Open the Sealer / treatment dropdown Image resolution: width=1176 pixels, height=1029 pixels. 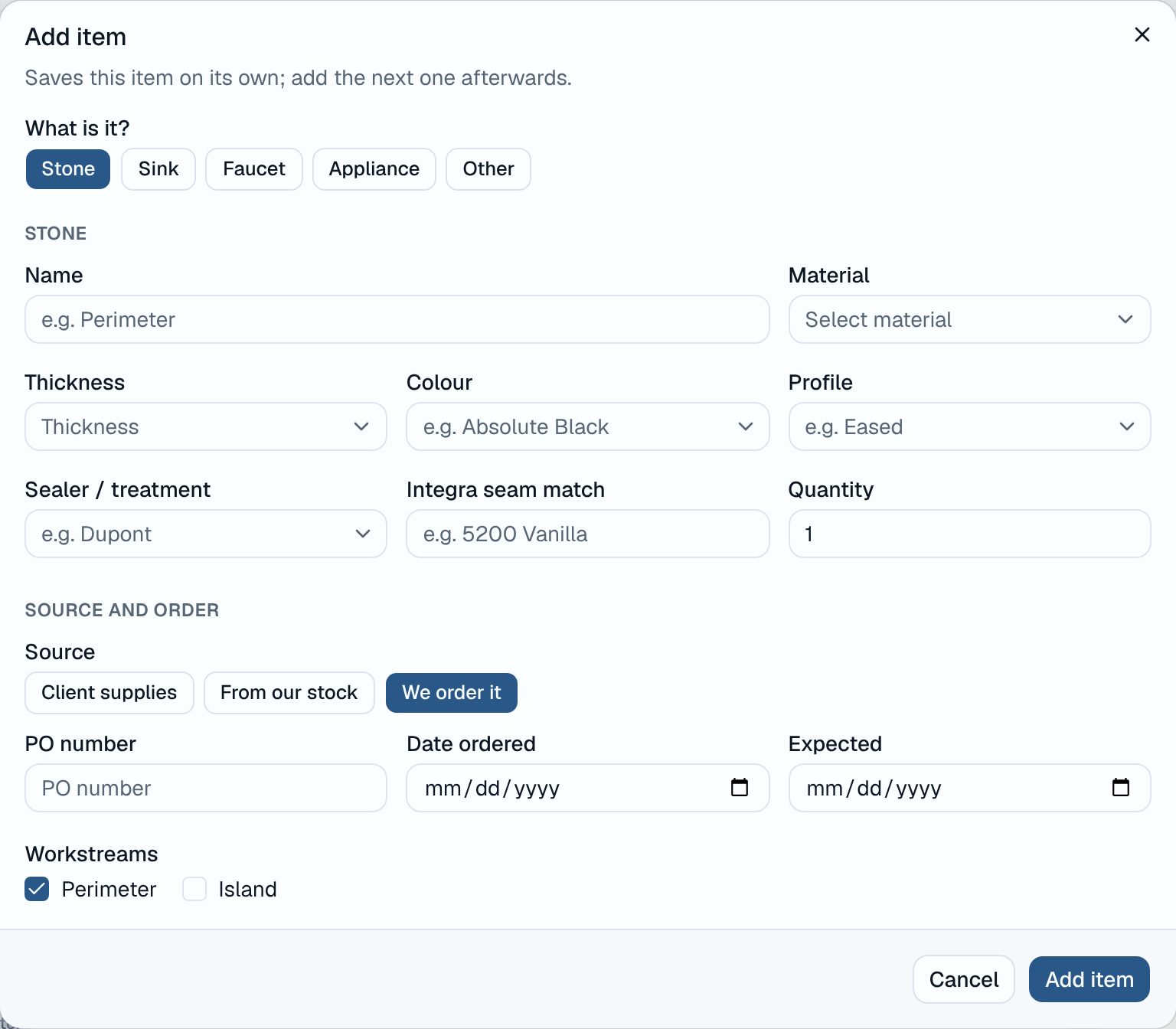tap(206, 534)
